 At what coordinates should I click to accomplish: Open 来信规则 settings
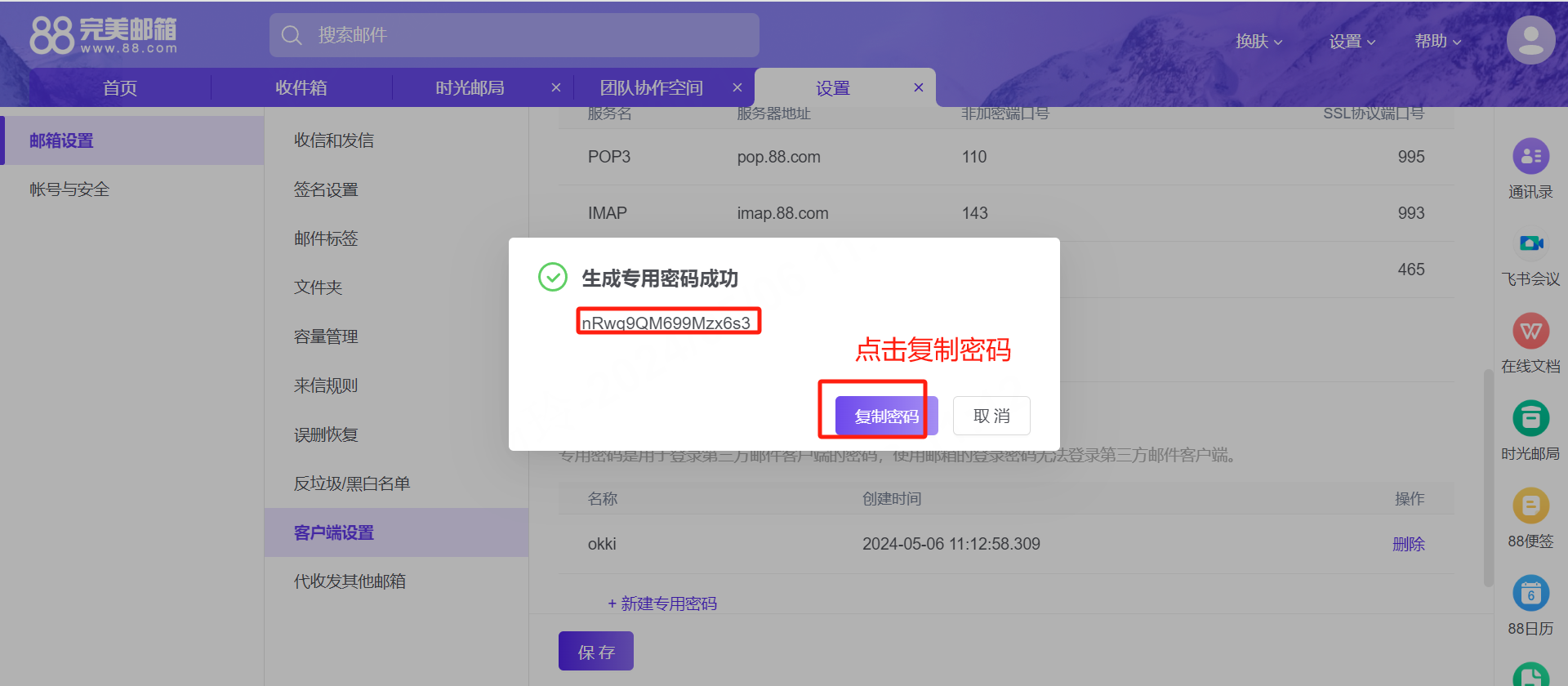click(x=396, y=385)
